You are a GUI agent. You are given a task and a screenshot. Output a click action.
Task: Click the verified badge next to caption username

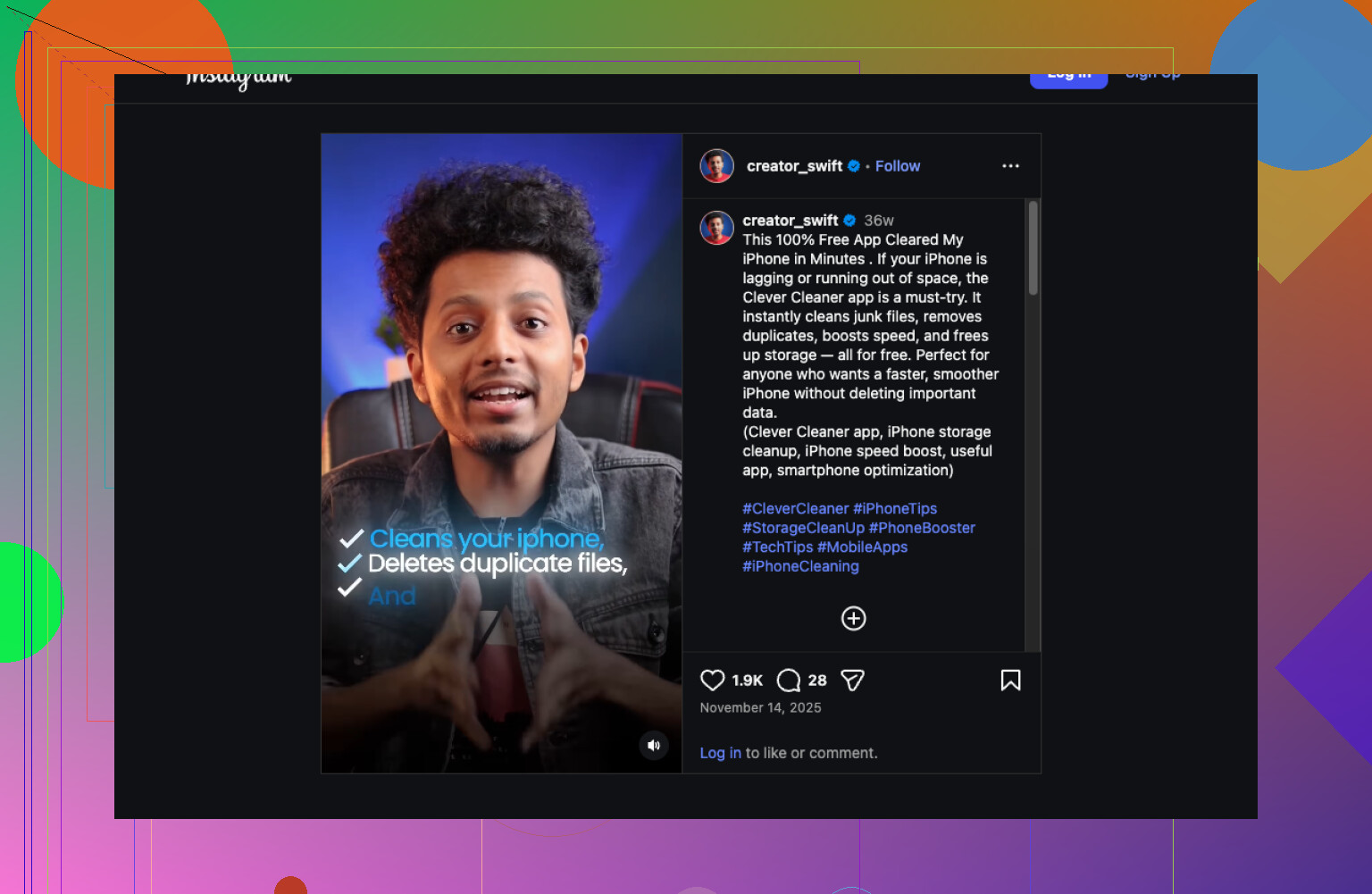tap(849, 221)
